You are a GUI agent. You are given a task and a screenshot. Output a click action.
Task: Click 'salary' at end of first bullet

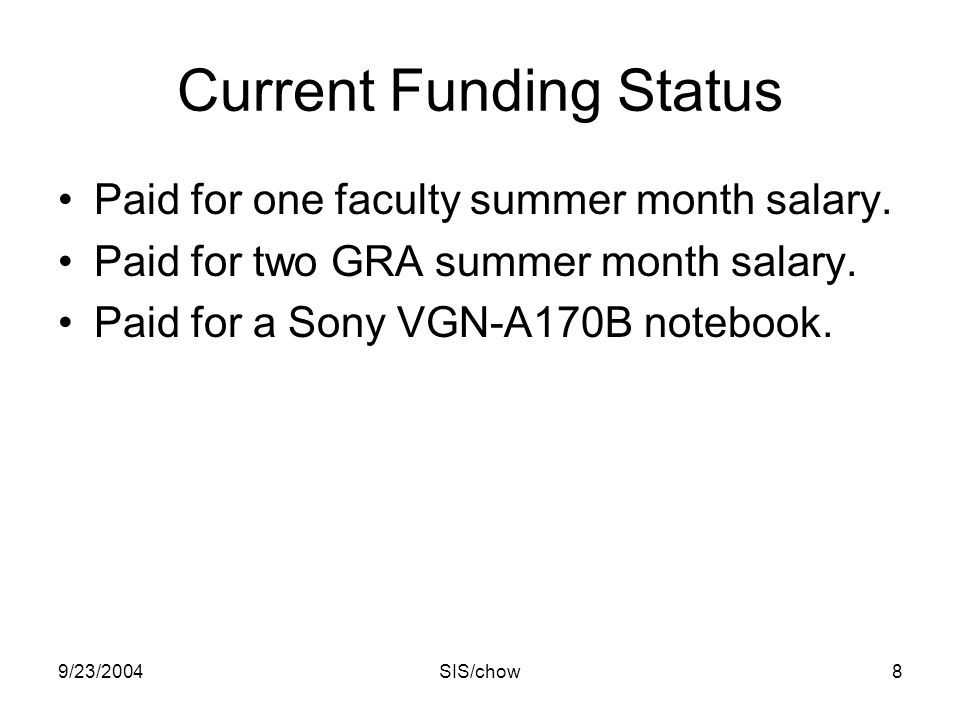coord(828,201)
